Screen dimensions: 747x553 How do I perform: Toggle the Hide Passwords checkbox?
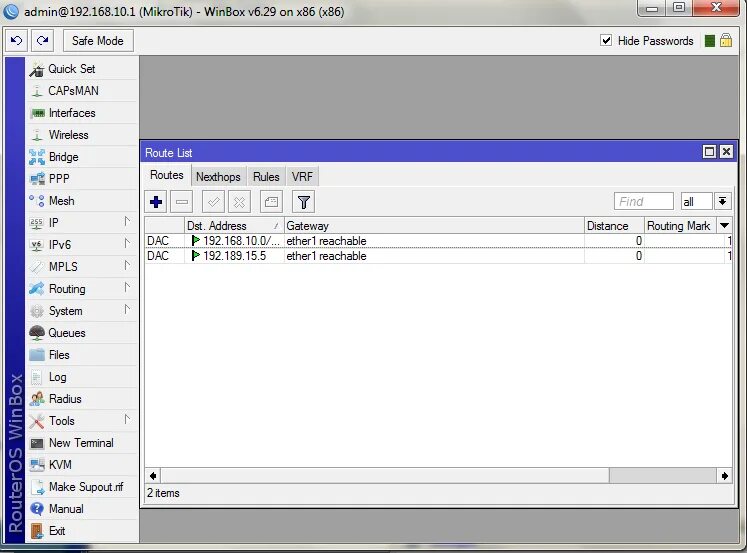coord(606,40)
